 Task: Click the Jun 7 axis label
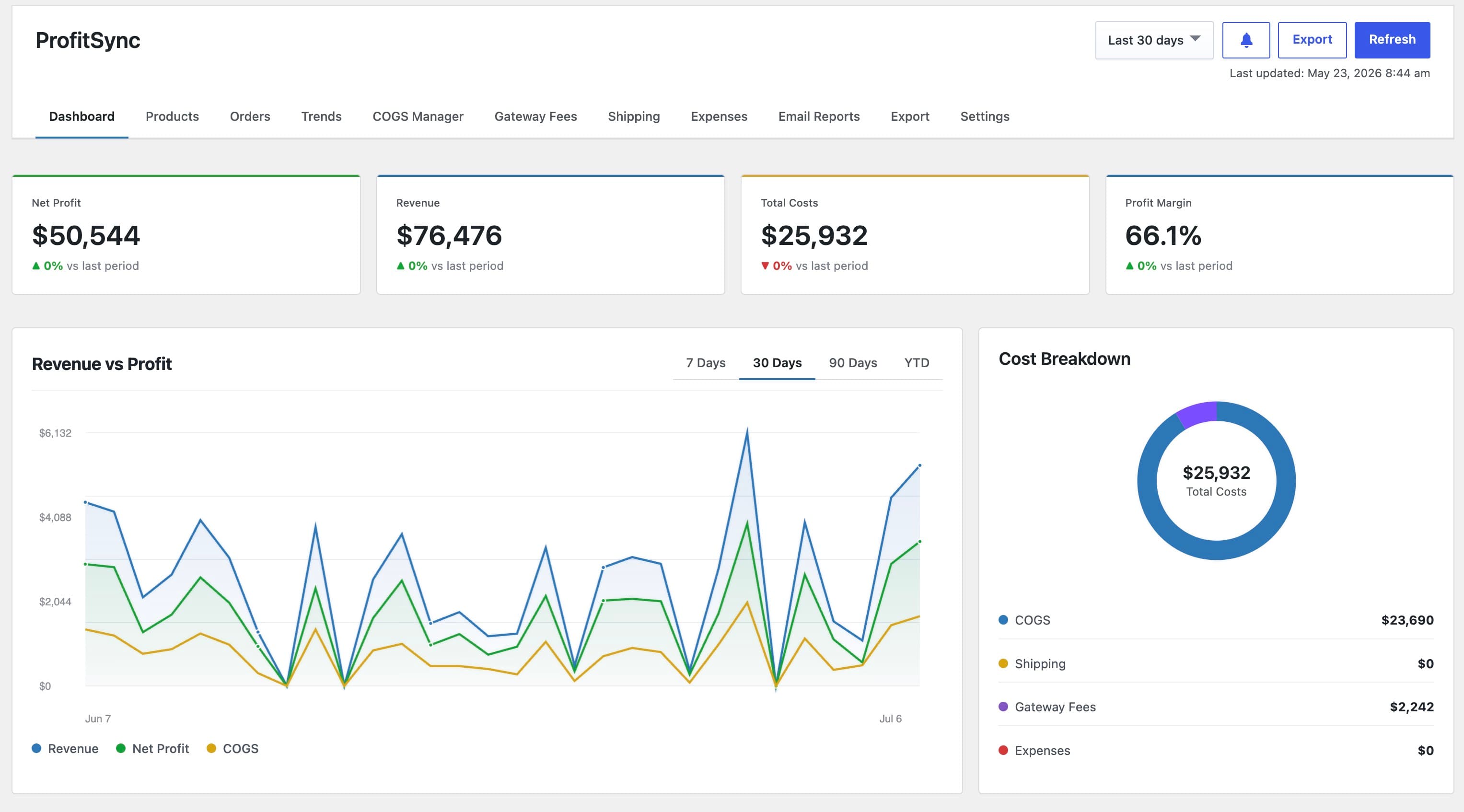pos(98,719)
